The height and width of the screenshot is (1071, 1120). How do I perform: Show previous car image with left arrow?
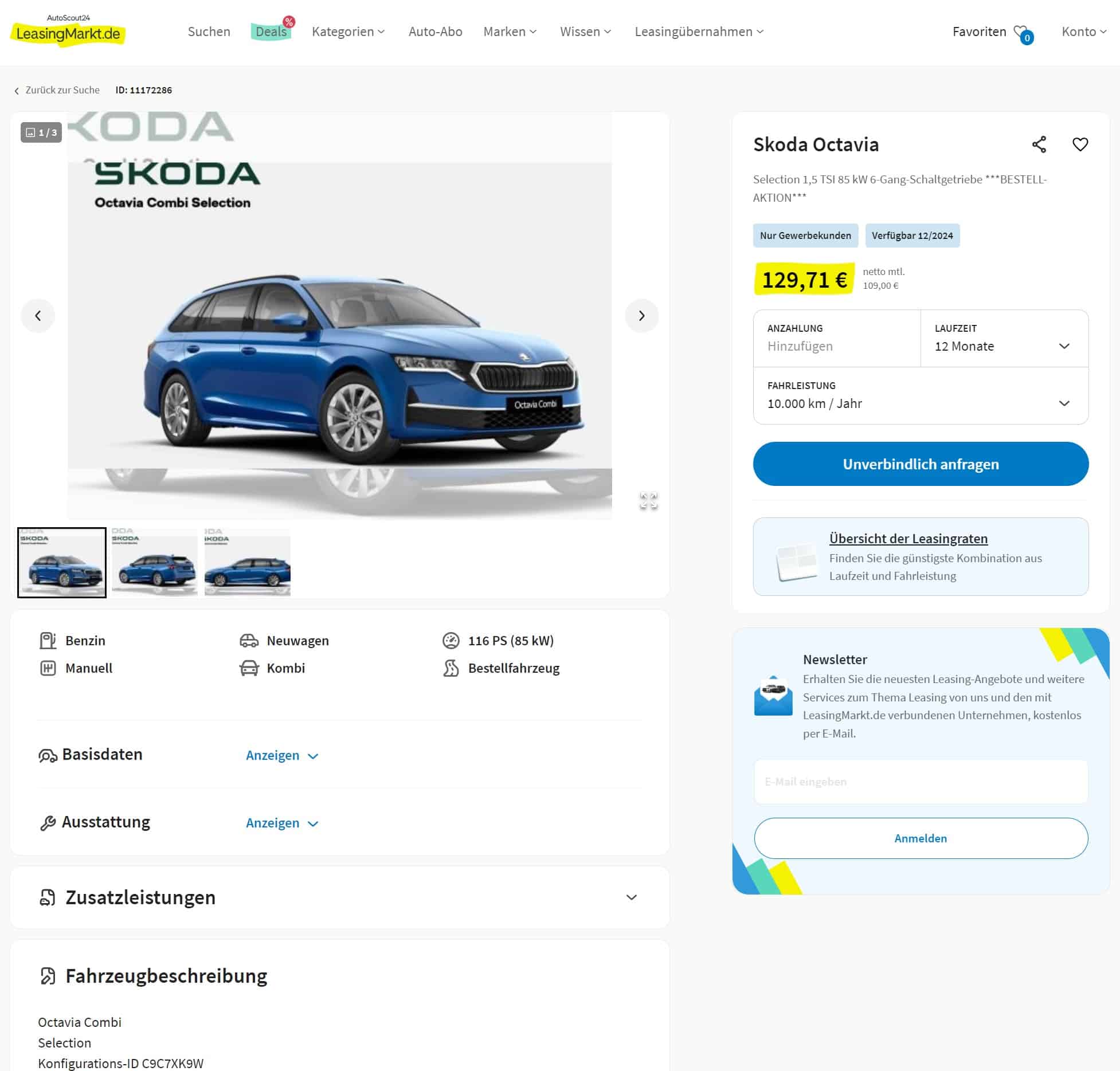[38, 316]
